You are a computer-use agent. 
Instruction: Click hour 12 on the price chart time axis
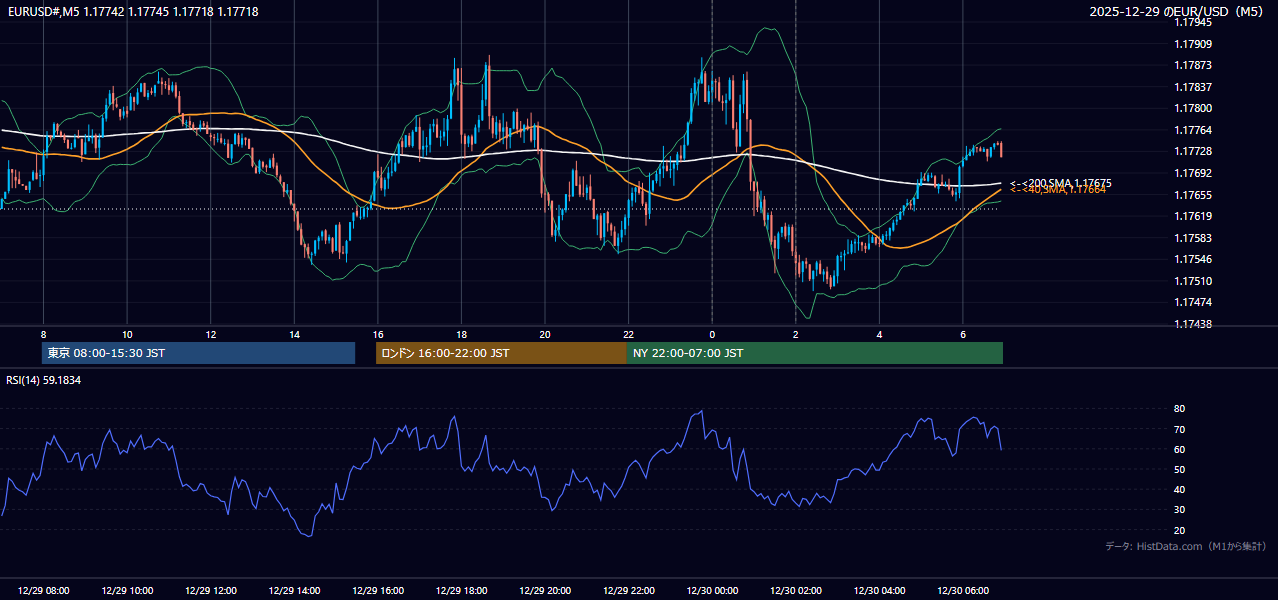210,334
